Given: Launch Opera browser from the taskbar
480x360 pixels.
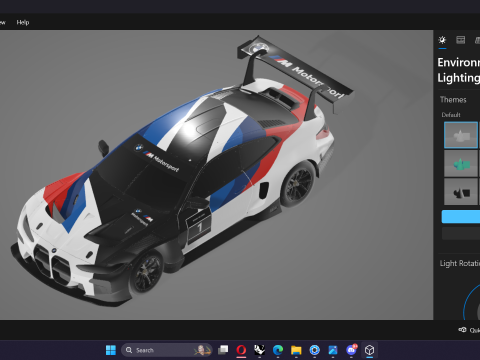Looking at the screenshot, I should [x=241, y=350].
